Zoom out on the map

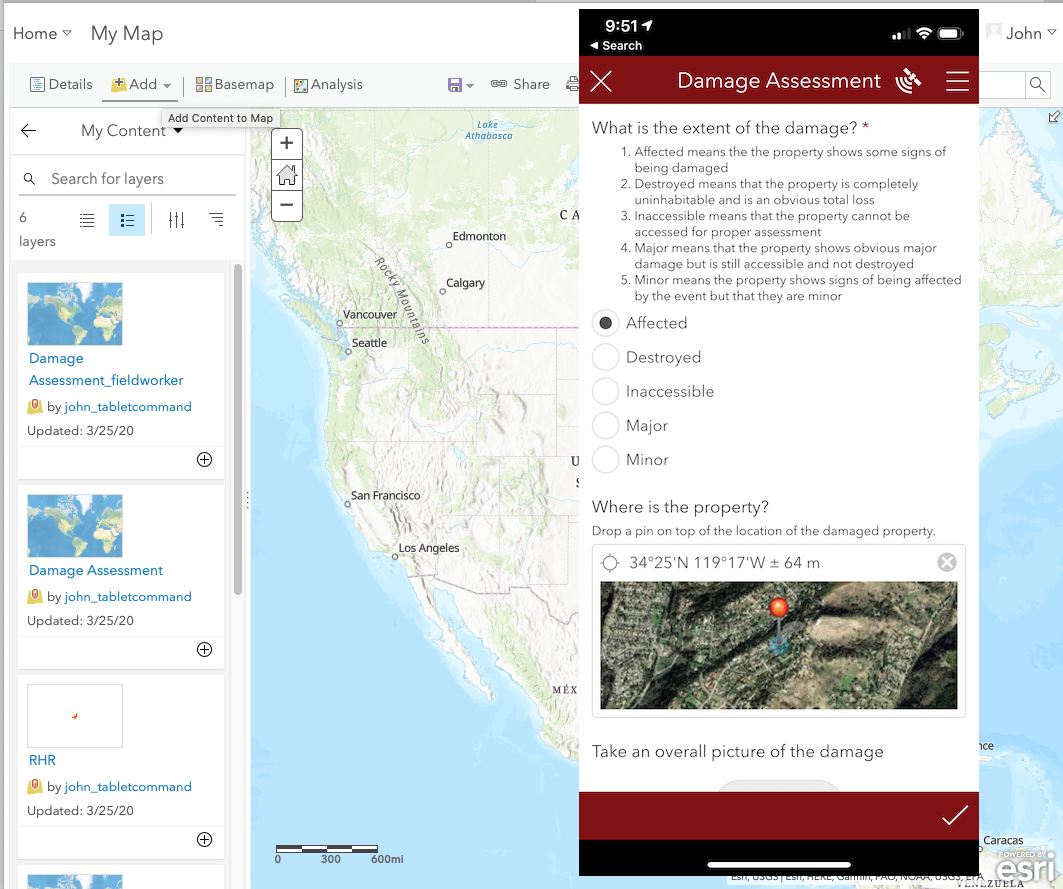point(287,206)
